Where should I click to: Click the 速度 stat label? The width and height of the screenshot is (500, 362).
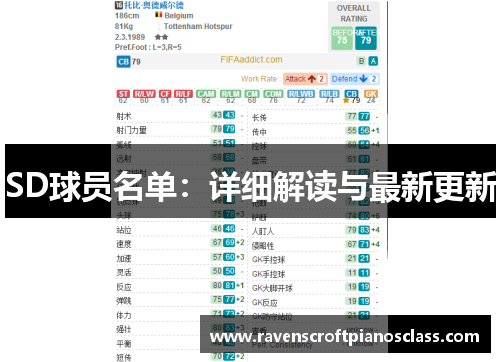(124, 244)
